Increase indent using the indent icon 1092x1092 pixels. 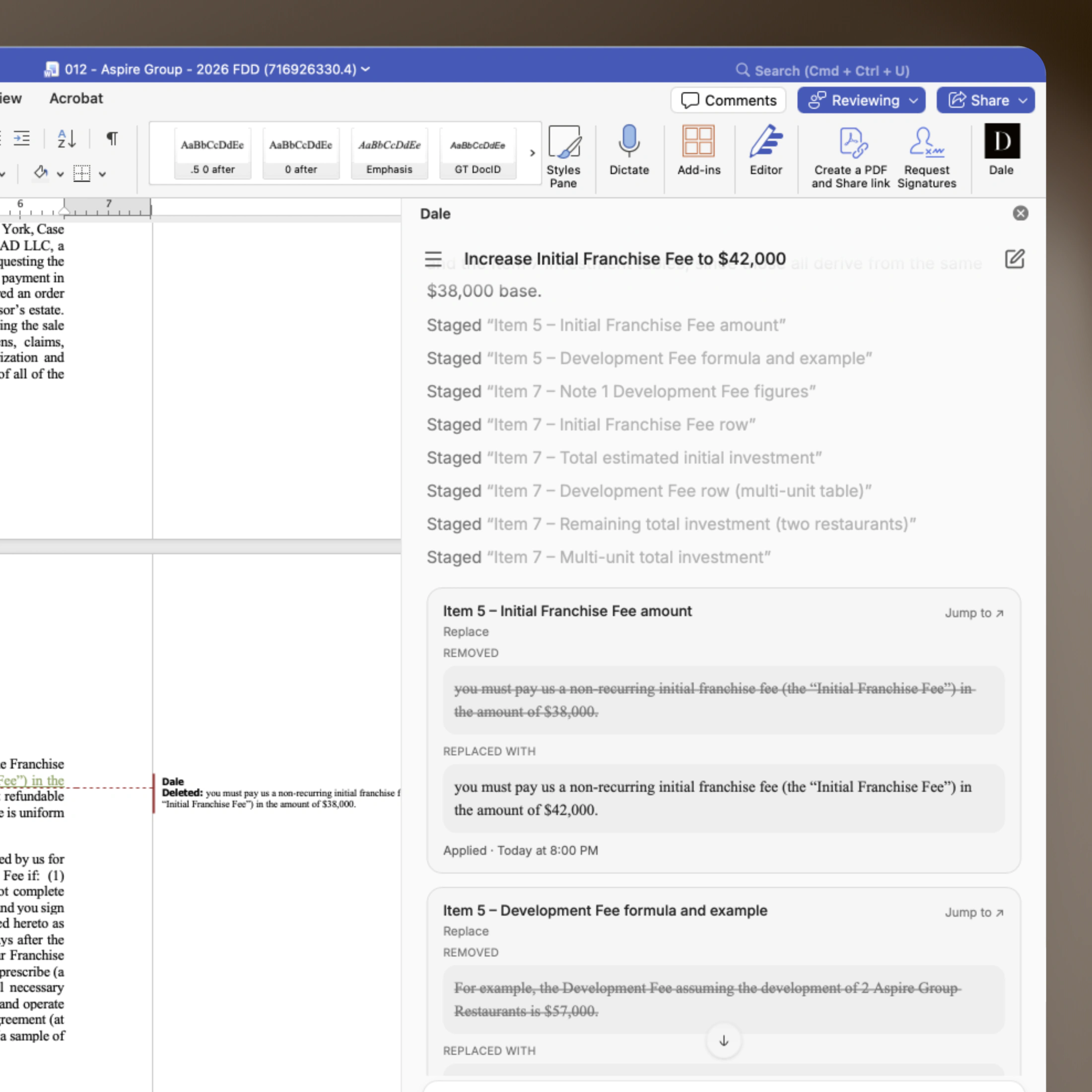point(21,138)
